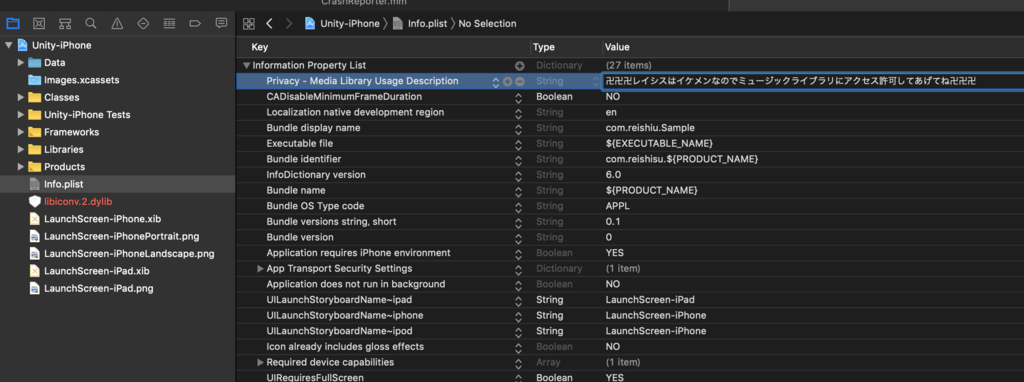This screenshot has height=382, width=1024.
Task: Add item with plus on Information Property List row
Action: pyautogui.click(x=520, y=66)
